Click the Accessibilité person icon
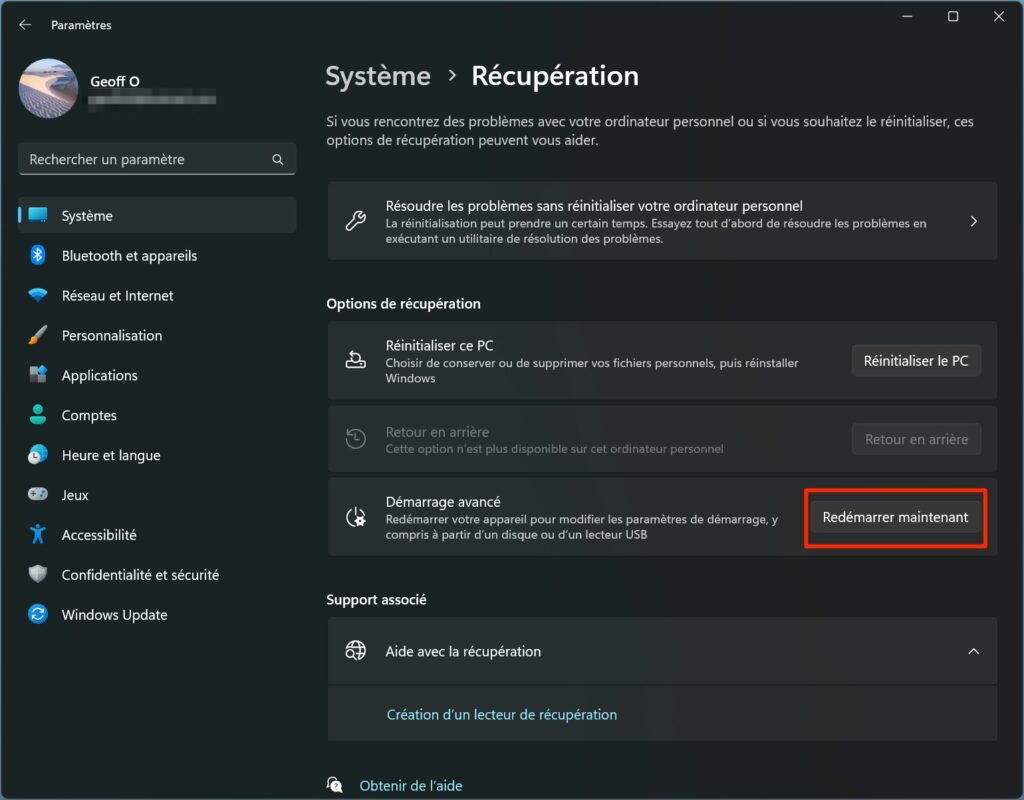1024x800 pixels. tap(38, 535)
